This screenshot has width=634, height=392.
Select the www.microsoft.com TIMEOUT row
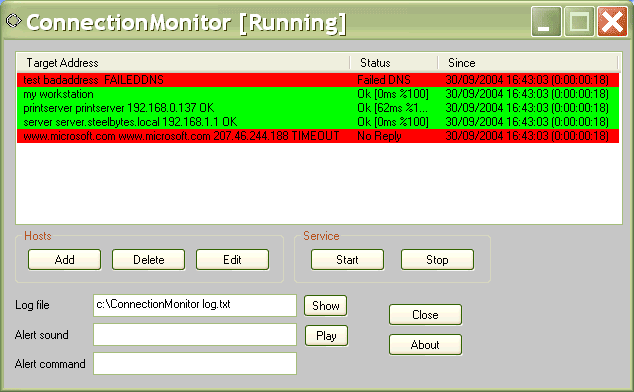click(318, 136)
